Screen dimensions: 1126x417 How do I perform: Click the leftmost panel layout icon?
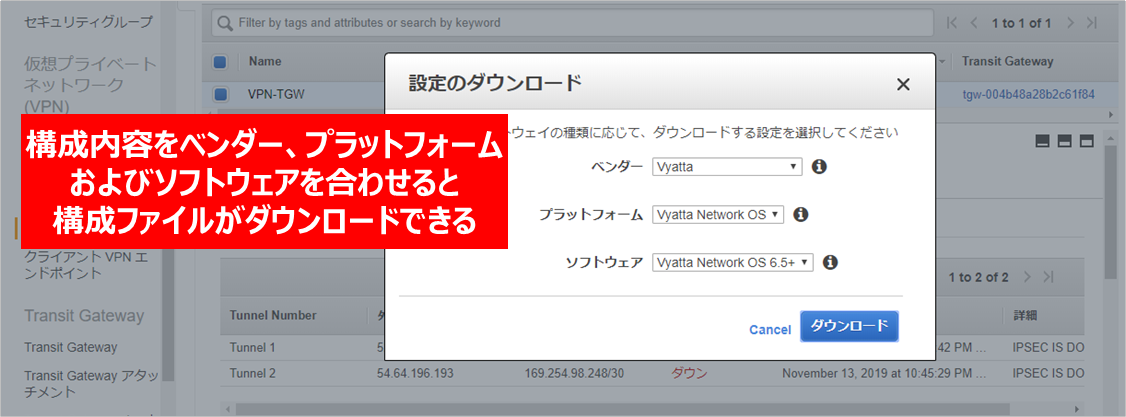(x=1043, y=142)
